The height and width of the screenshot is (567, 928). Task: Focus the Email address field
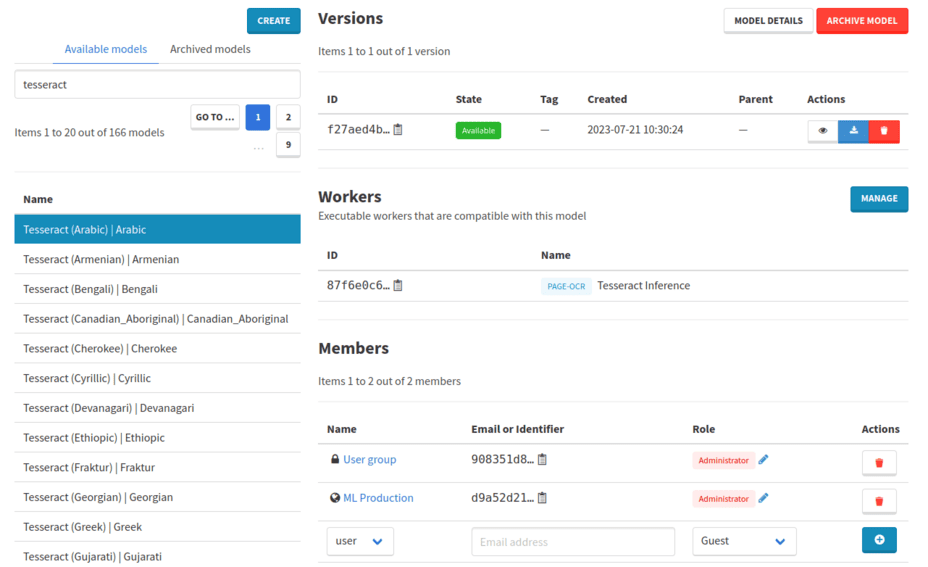coord(573,542)
